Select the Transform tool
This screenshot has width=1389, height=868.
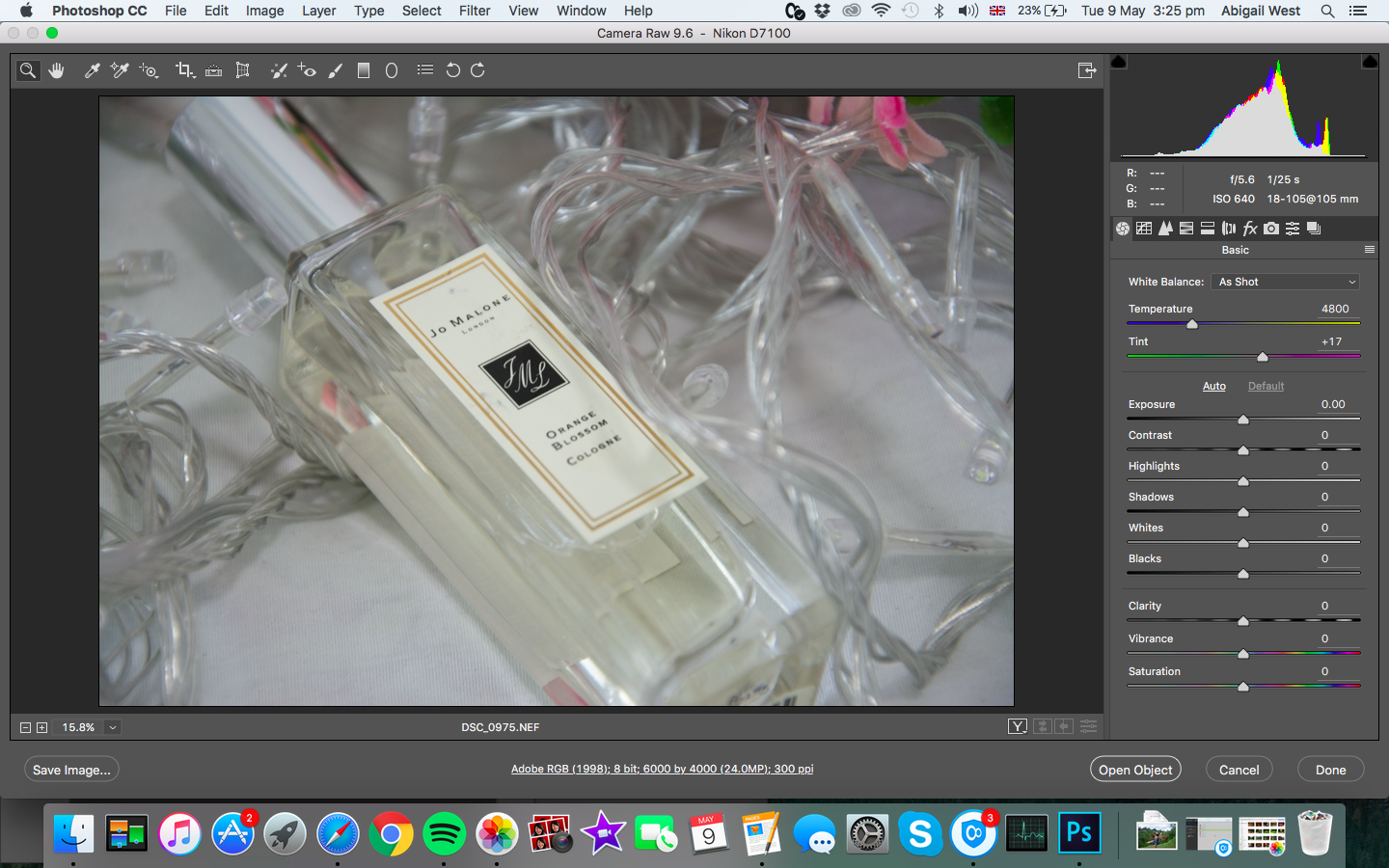[x=243, y=70]
